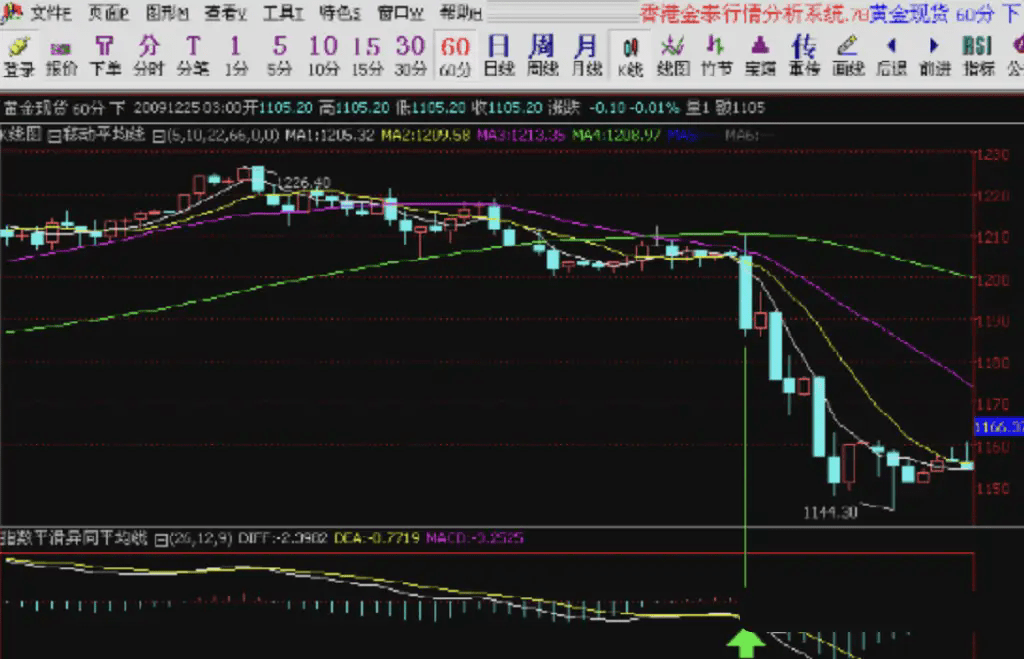The height and width of the screenshot is (659, 1024).
Task: Select the 15分 fifteen-minute period
Action: [x=366, y=56]
